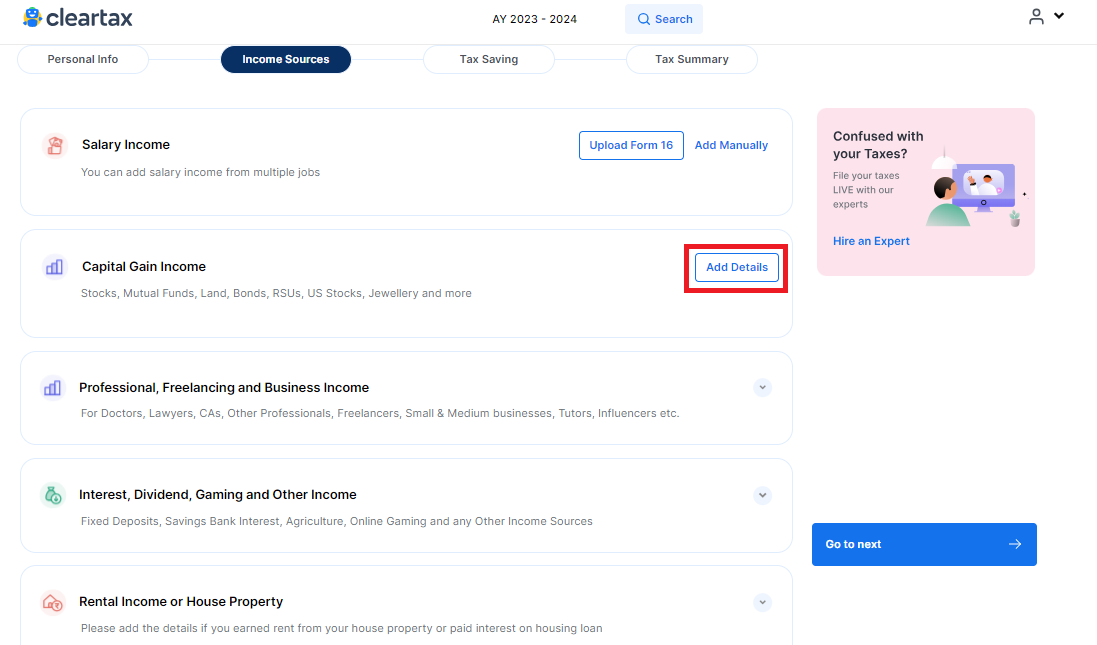The width and height of the screenshot is (1097, 645).
Task: Open the user profile icon menu
Action: click(1036, 16)
